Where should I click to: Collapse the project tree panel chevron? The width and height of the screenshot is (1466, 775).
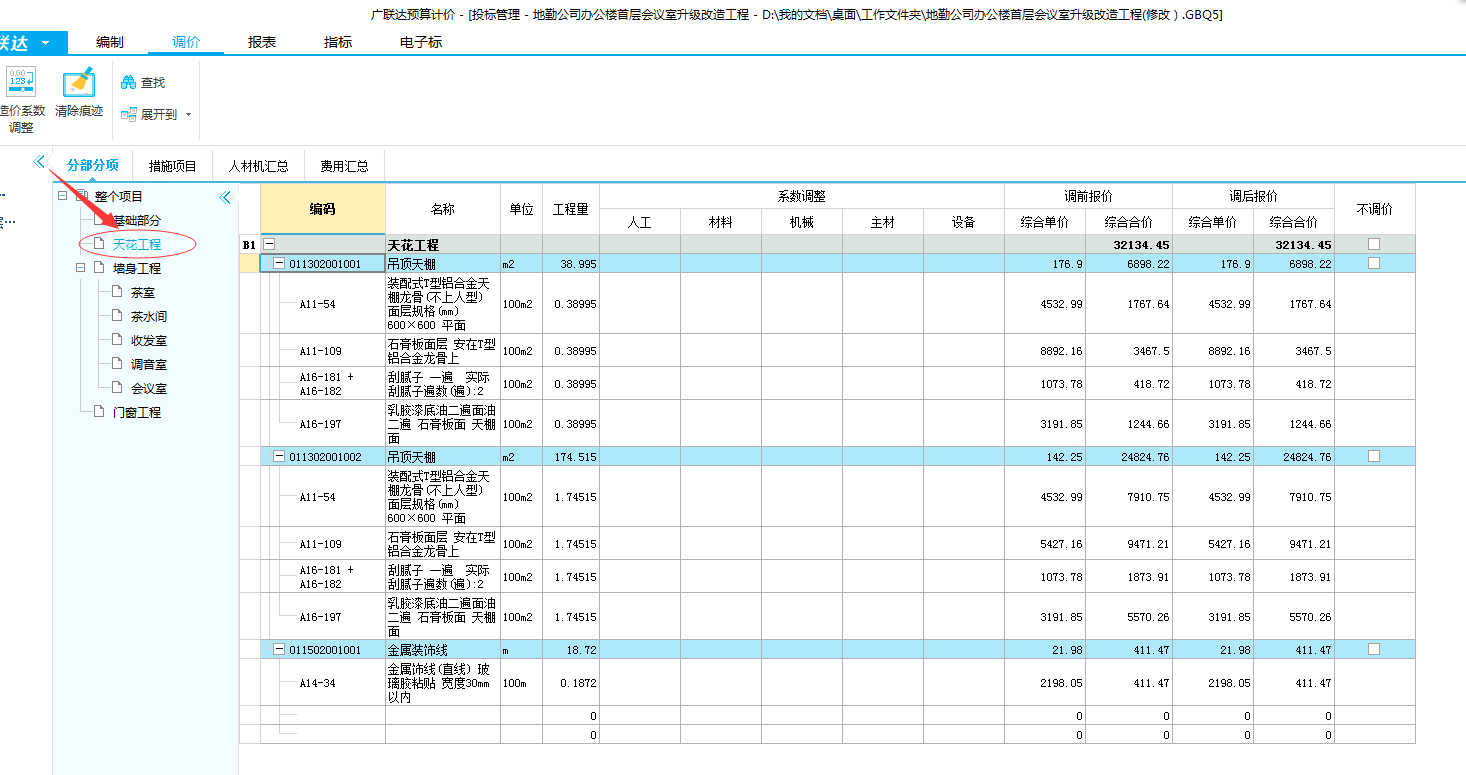225,198
